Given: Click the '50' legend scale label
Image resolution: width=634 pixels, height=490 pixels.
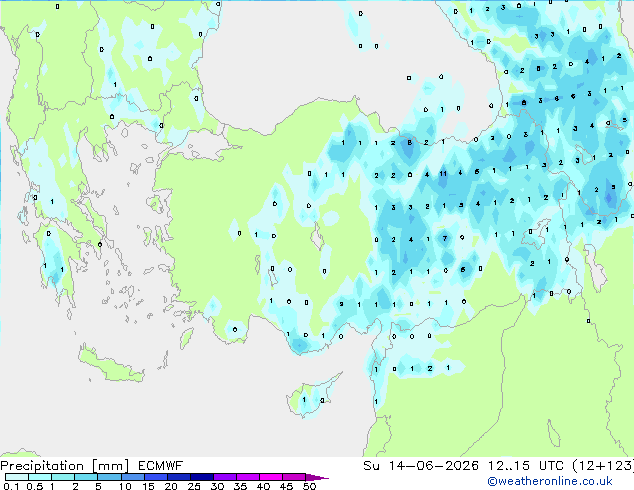Looking at the screenshot, I should click(309, 486).
